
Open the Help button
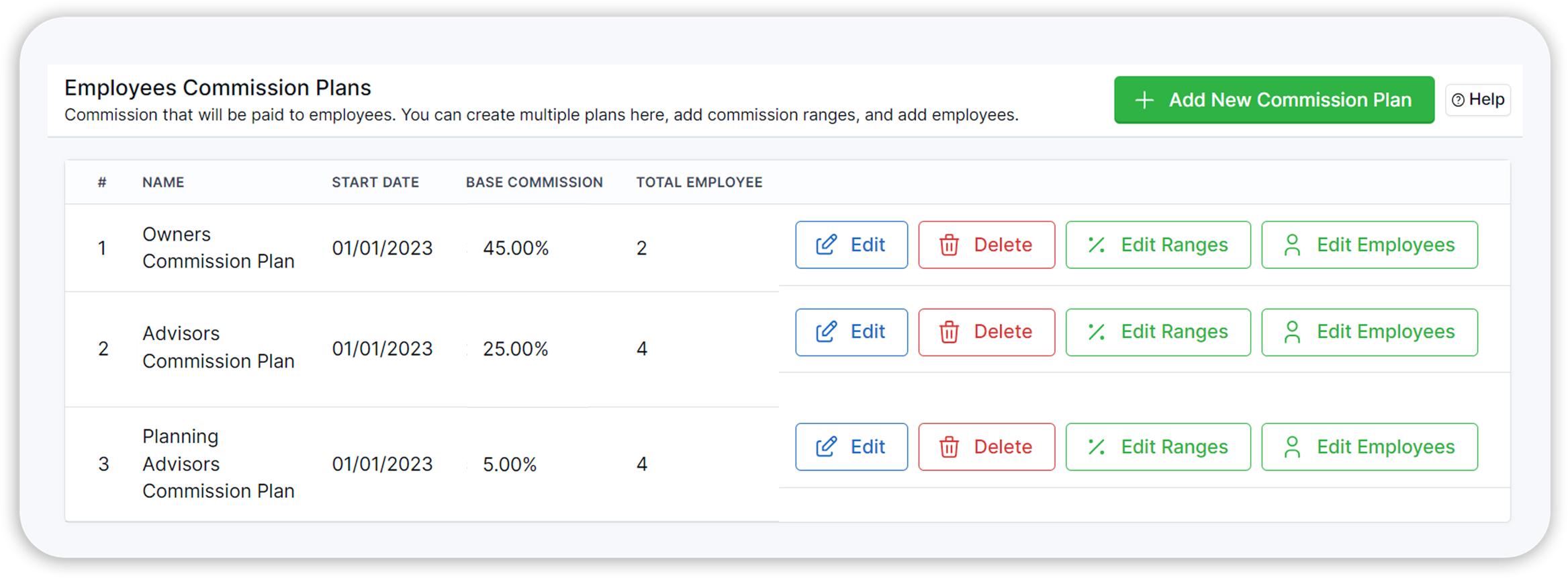pyautogui.click(x=1477, y=99)
